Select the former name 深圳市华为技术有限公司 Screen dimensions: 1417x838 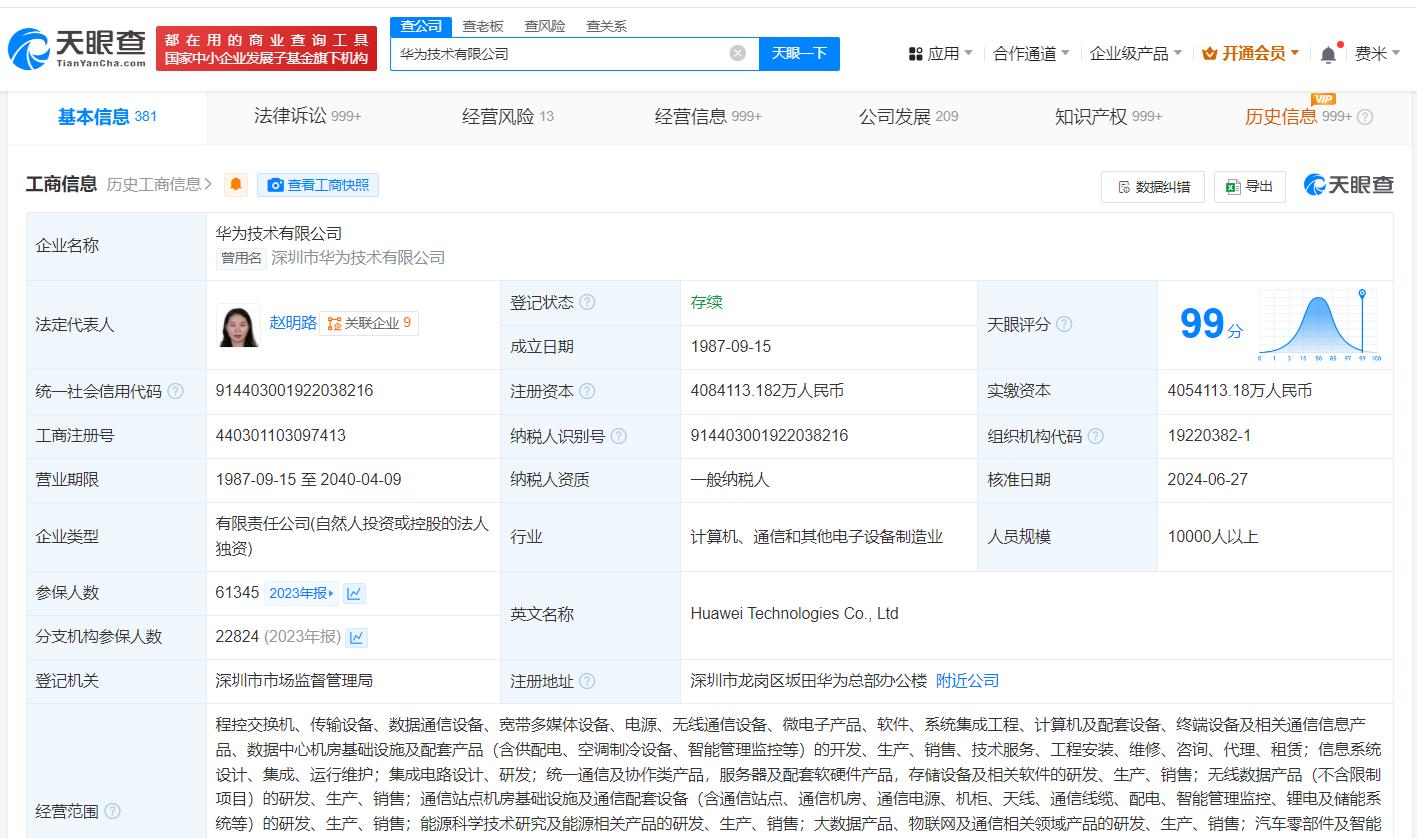pos(358,258)
